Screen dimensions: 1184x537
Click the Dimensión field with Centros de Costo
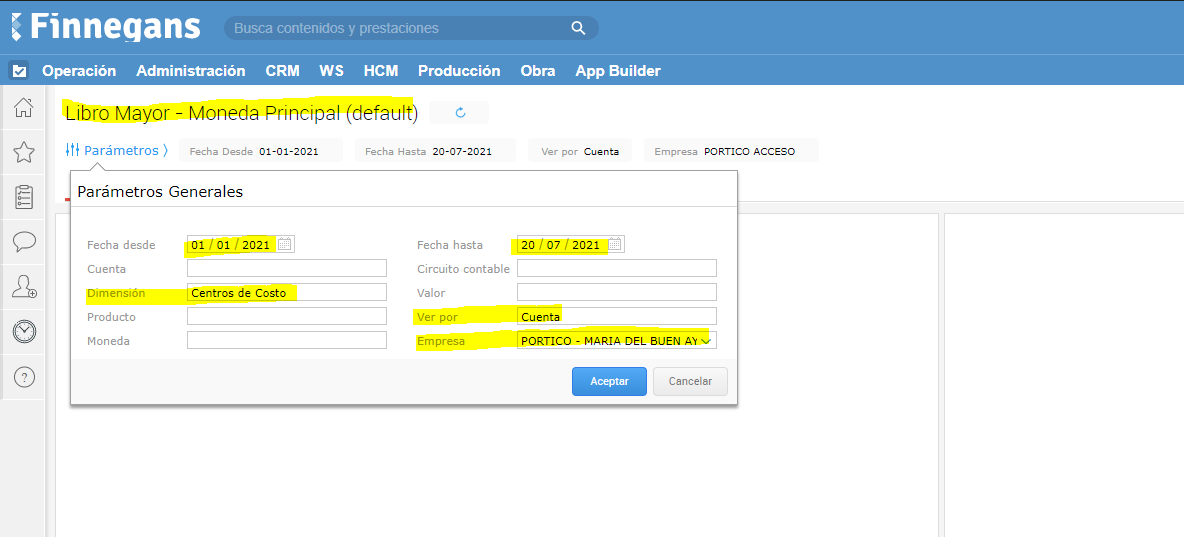point(286,293)
